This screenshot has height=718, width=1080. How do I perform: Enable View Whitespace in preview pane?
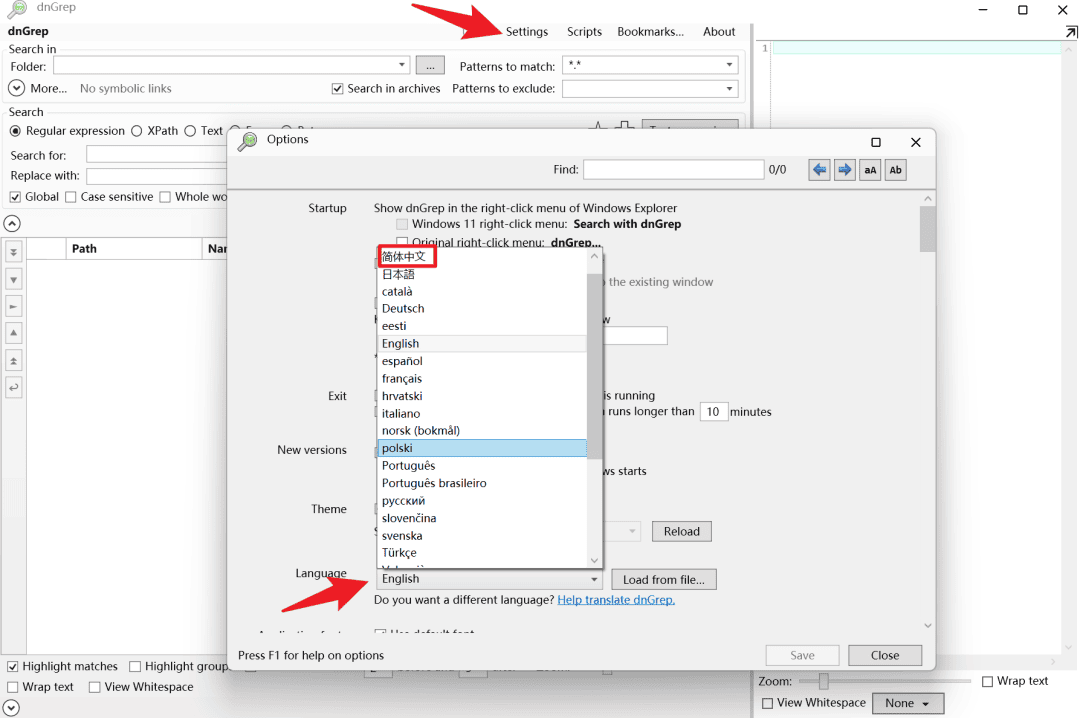(x=767, y=703)
